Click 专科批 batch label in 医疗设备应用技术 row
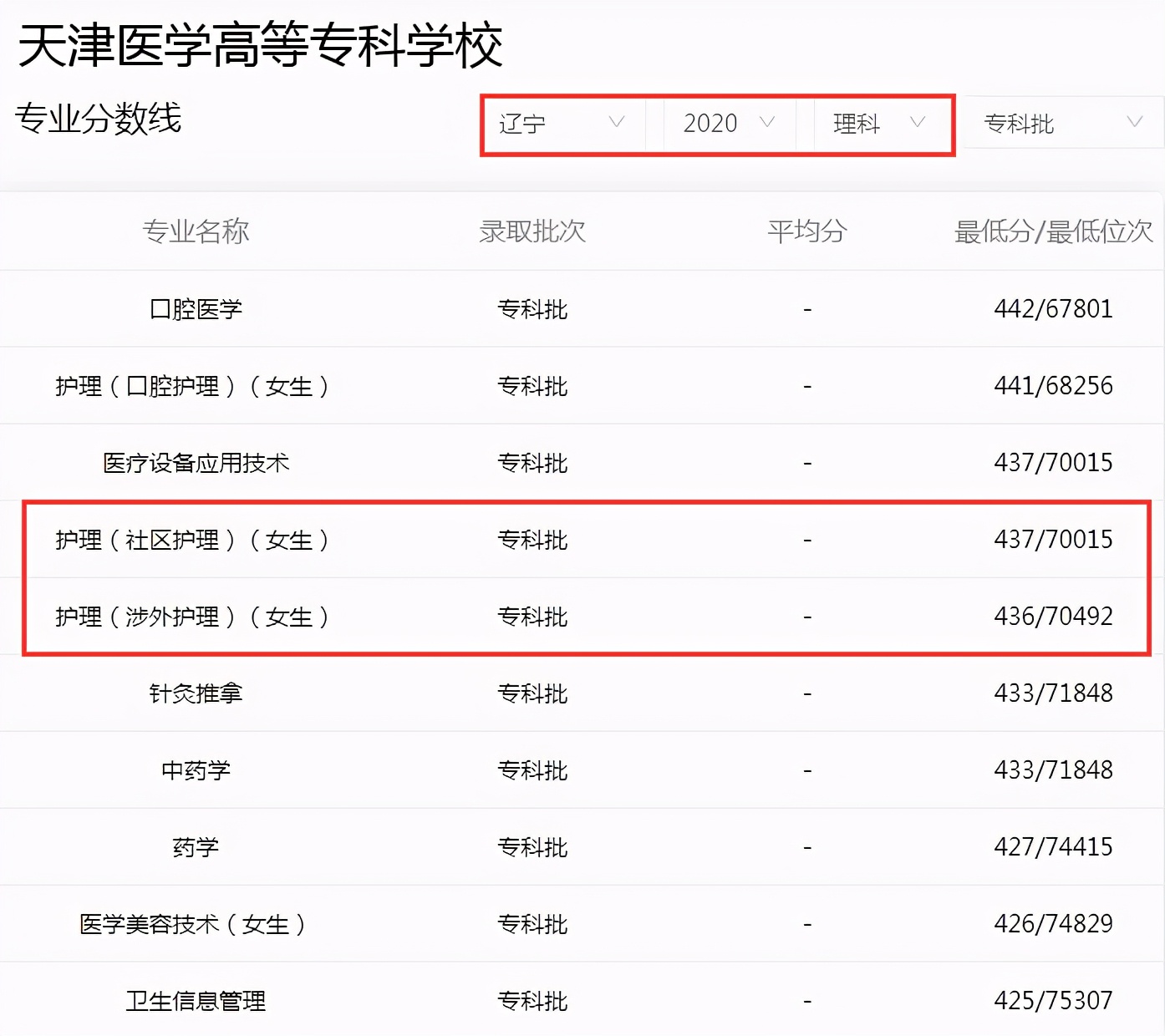 click(532, 462)
